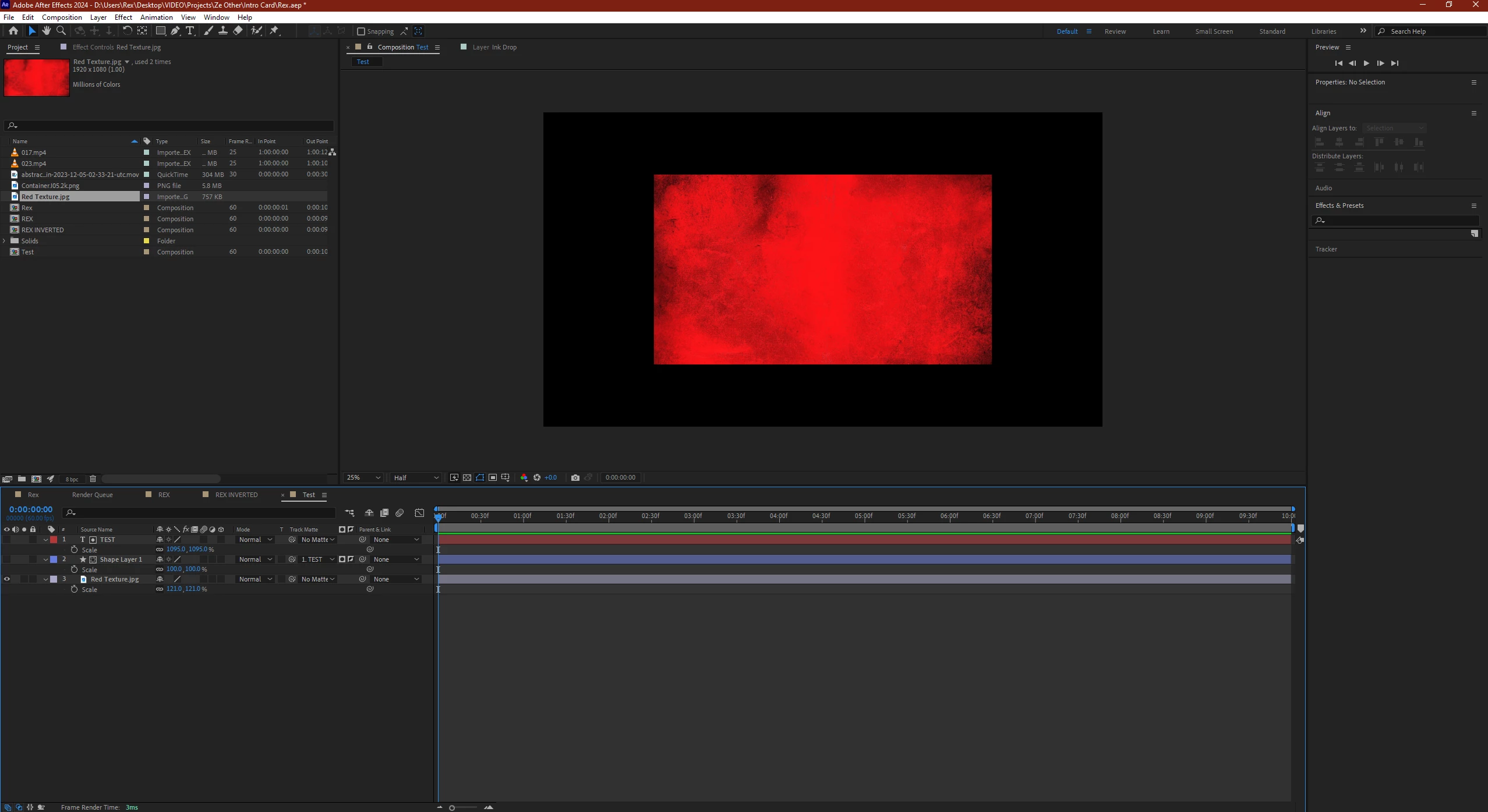The image size is (1488, 812).
Task: Play the preview
Action: (x=1366, y=63)
